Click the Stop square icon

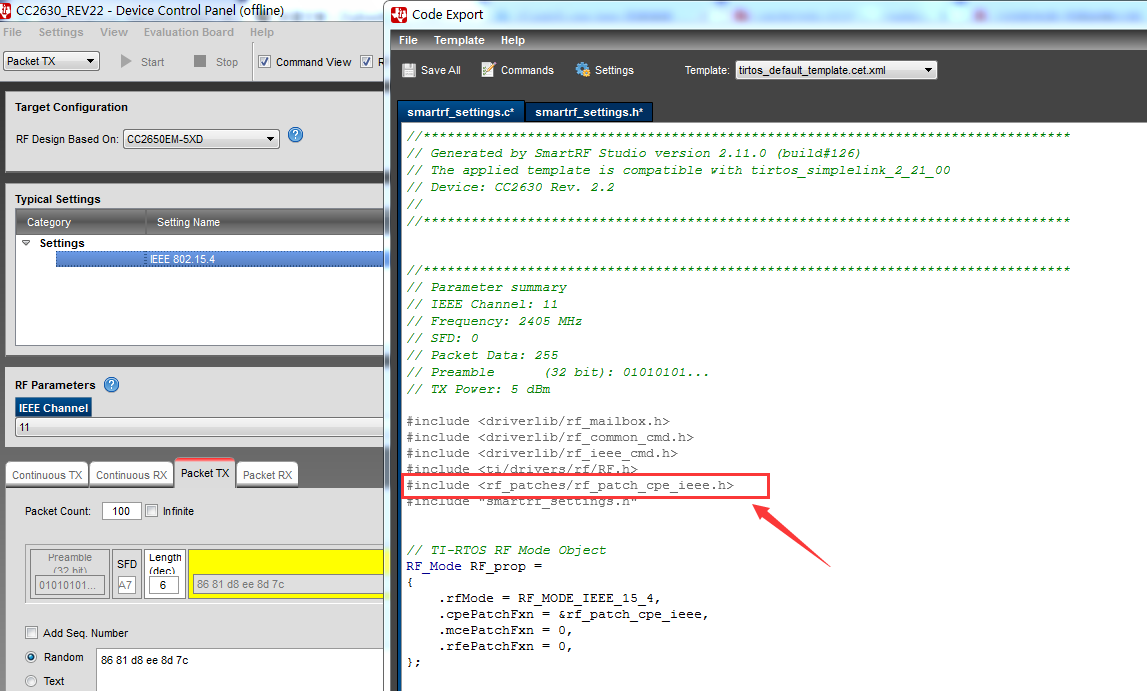click(200, 61)
